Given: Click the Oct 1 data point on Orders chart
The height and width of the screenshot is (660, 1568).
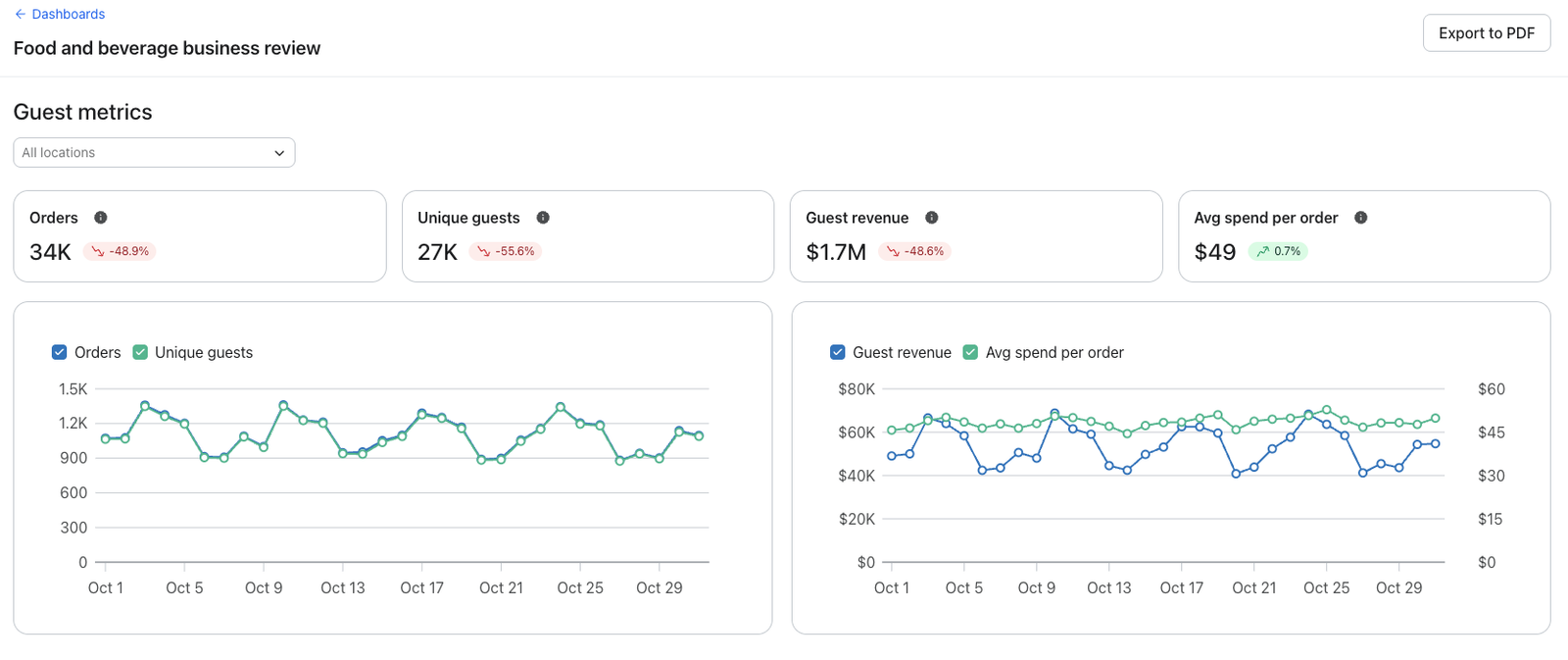Looking at the screenshot, I should [x=106, y=438].
